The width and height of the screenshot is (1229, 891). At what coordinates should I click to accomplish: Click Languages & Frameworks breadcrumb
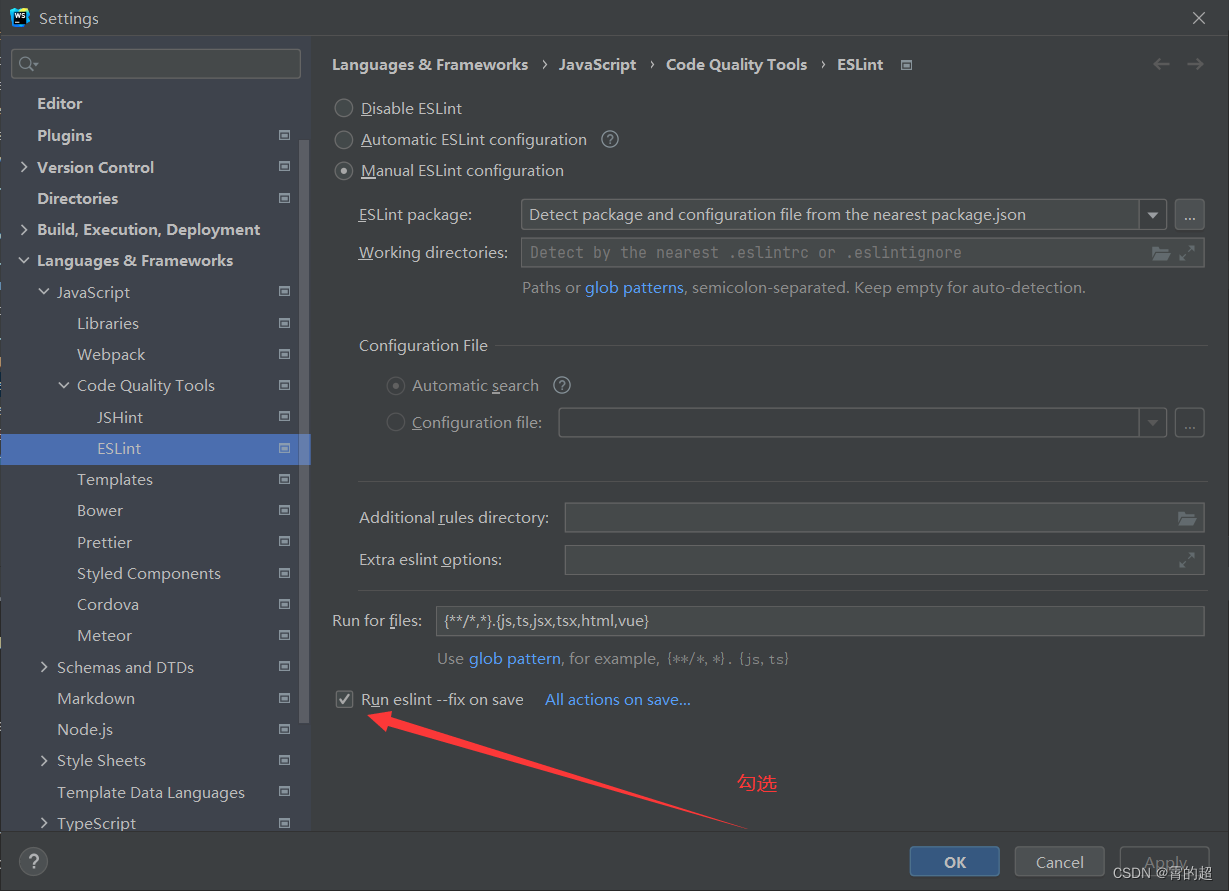[430, 64]
